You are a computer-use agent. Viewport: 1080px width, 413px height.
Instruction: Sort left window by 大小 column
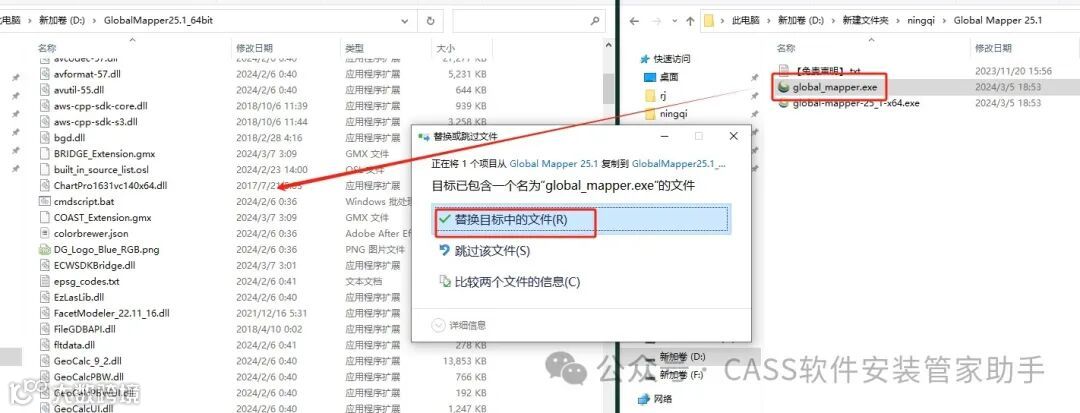click(444, 48)
